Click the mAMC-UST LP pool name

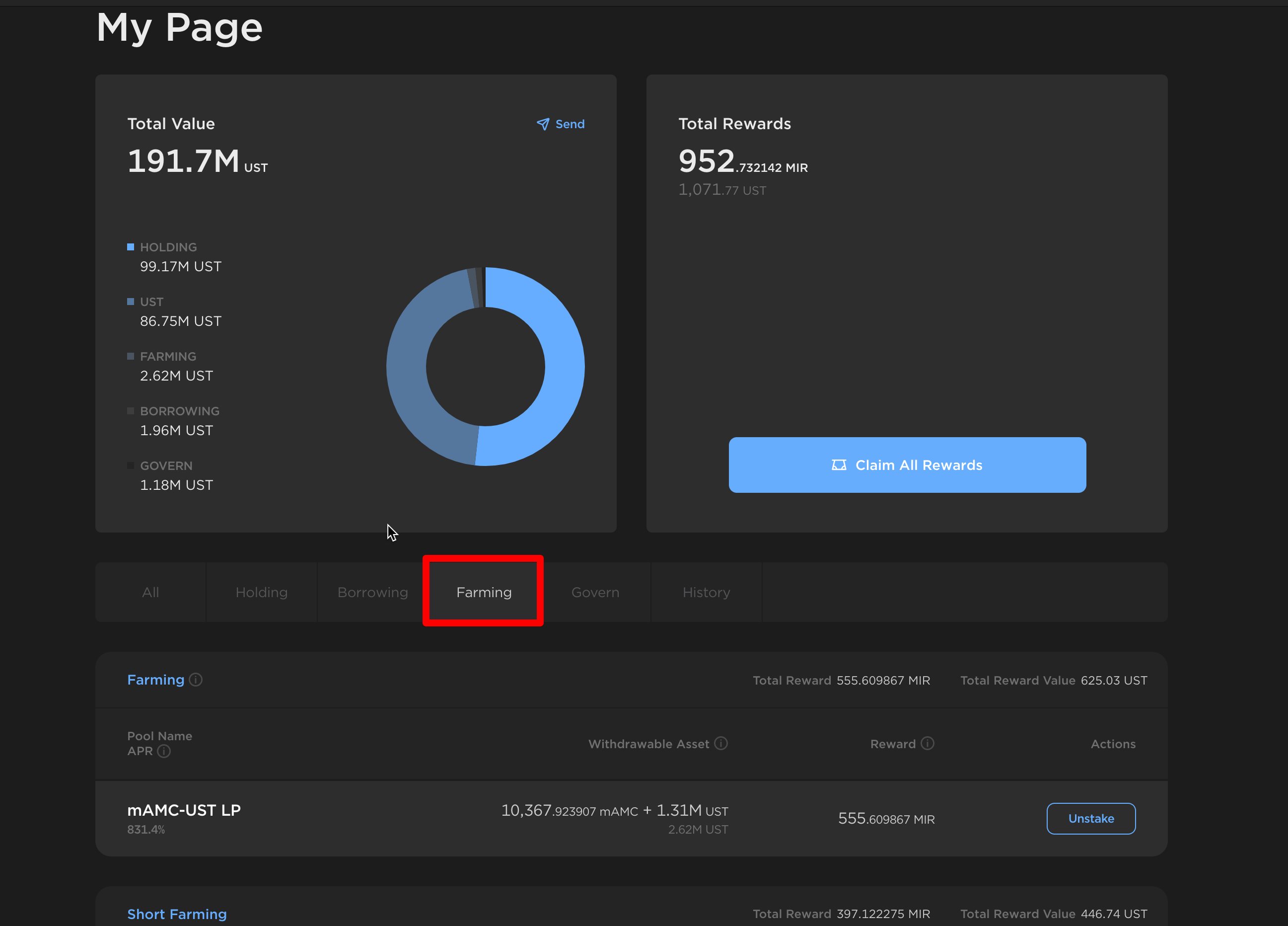184,810
